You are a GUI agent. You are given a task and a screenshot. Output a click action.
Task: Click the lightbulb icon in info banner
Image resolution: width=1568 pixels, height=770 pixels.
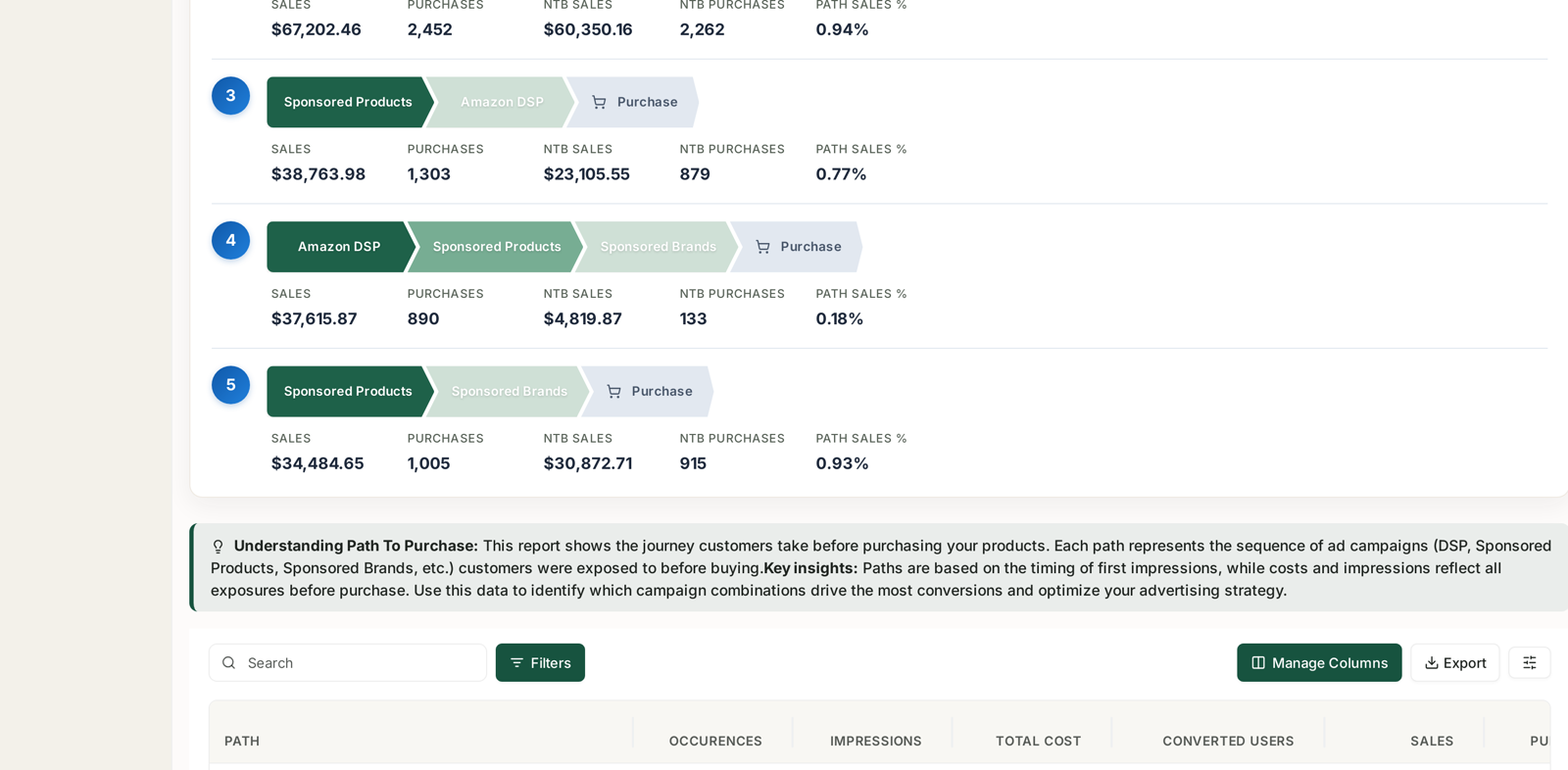click(219, 547)
